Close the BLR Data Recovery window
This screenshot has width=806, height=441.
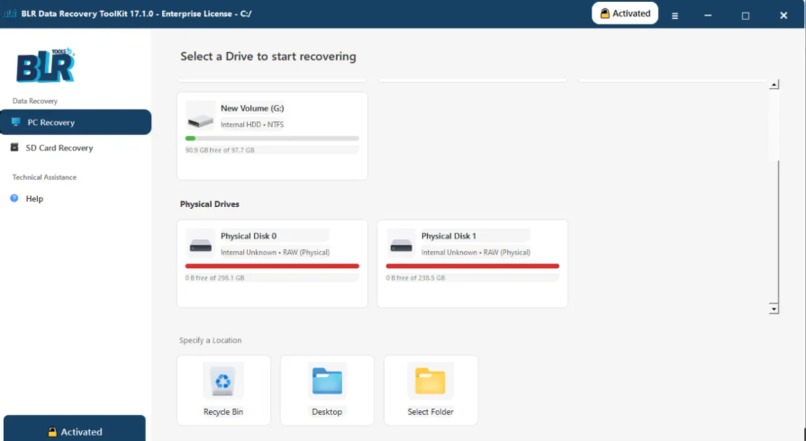[783, 16]
